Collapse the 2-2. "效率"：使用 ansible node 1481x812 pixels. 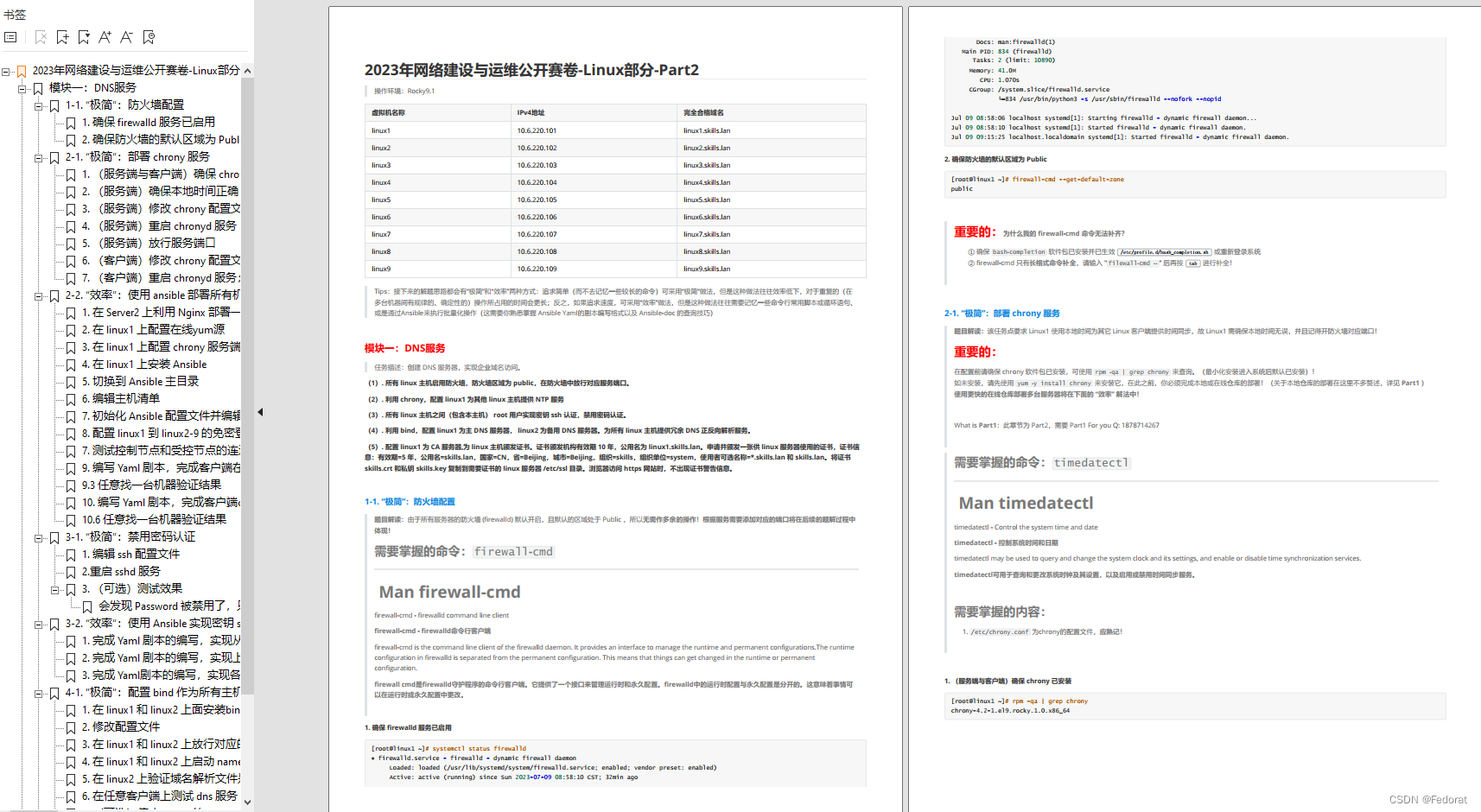coord(39,296)
